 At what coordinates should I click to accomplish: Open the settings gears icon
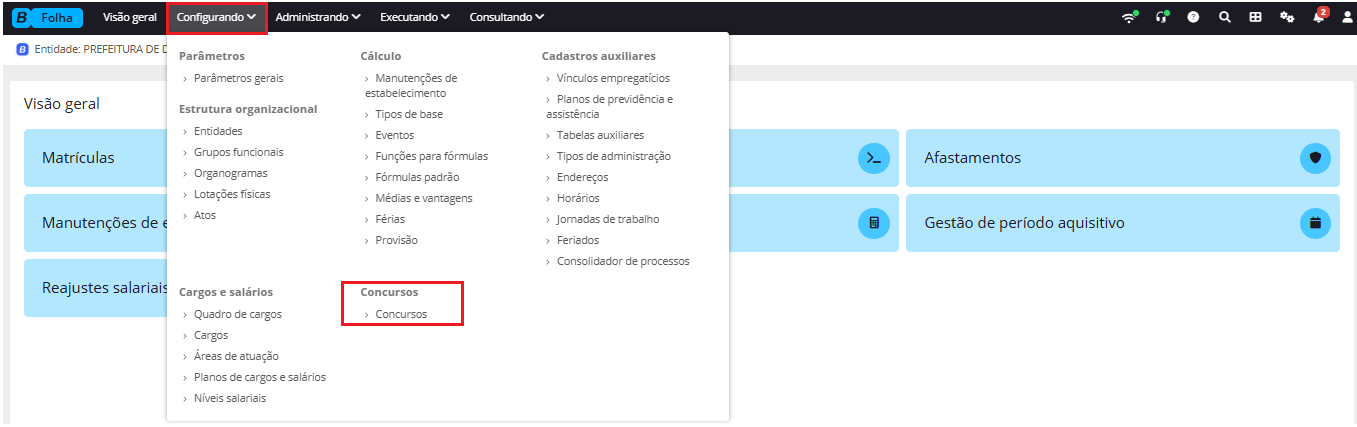[x=1287, y=17]
